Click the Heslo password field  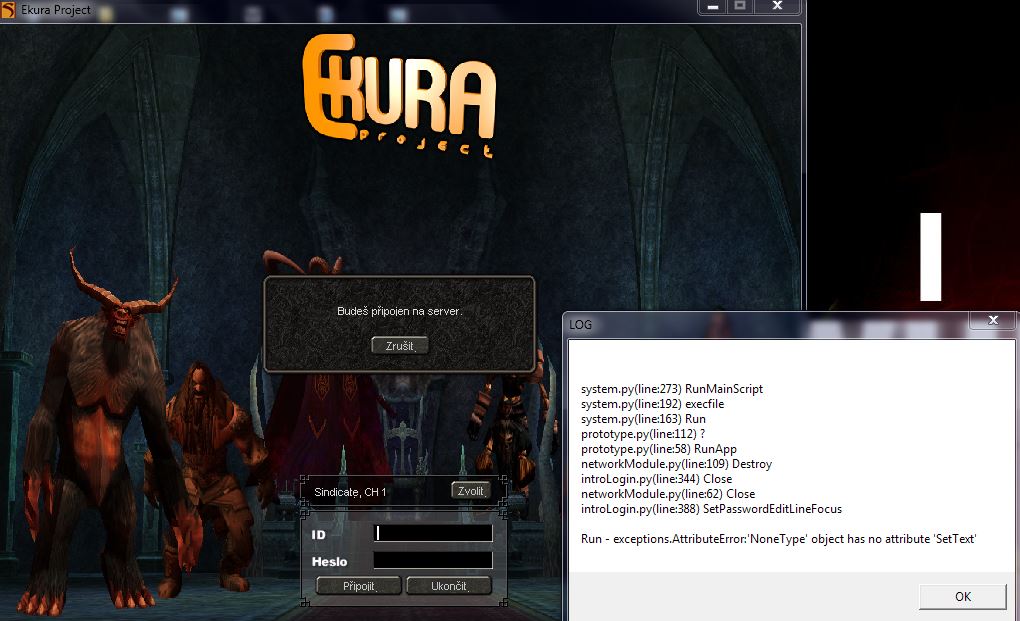(x=433, y=560)
